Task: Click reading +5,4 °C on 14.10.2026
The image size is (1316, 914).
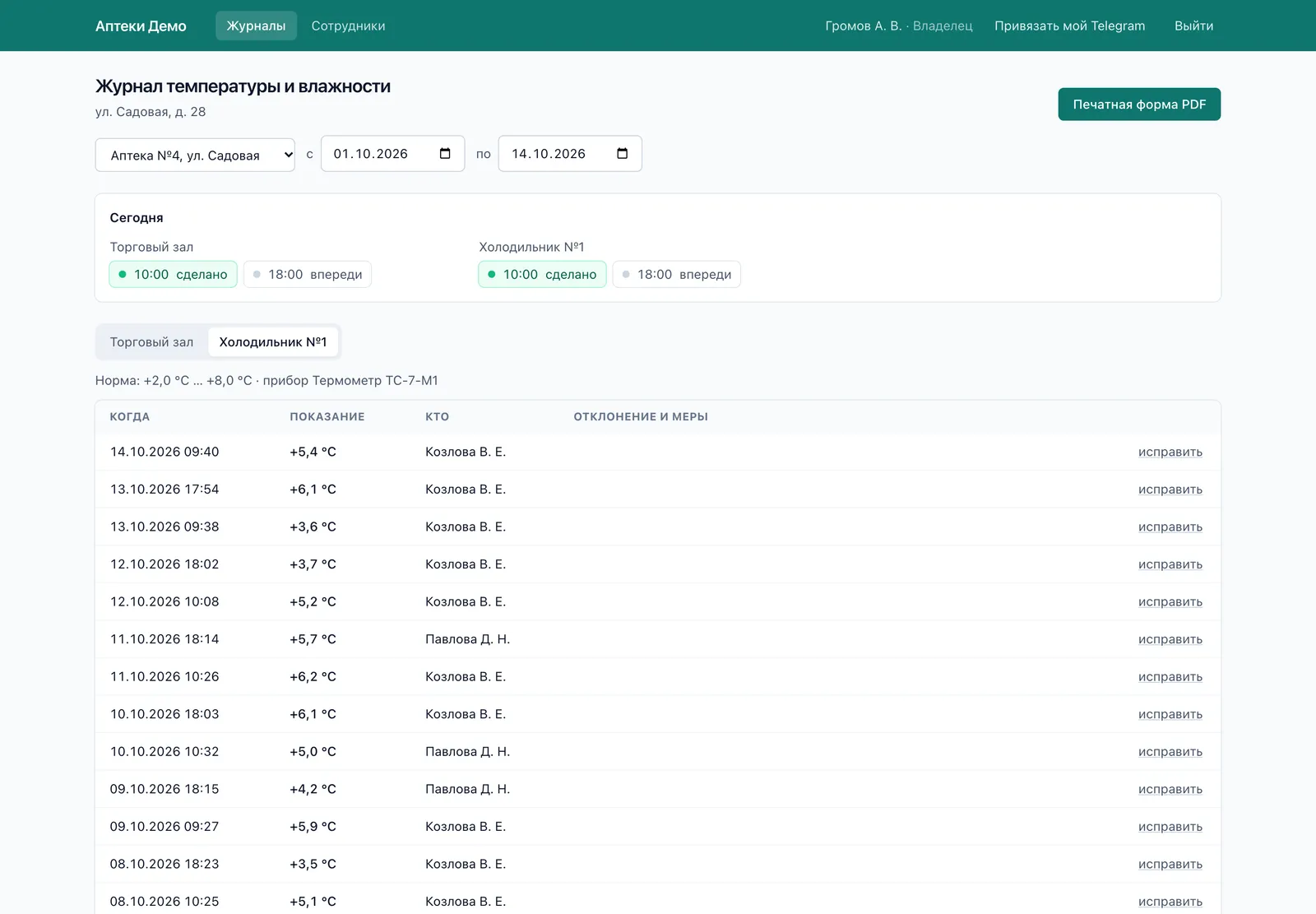Action: (313, 452)
